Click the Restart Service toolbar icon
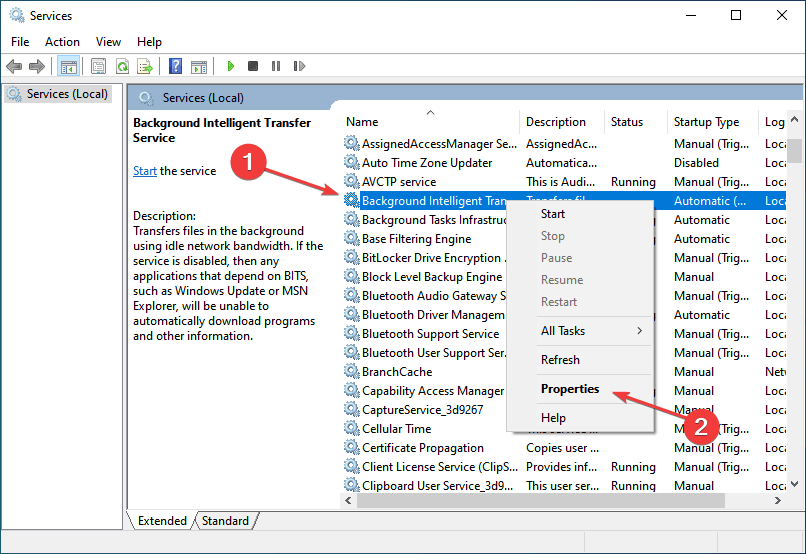806x554 pixels. (299, 66)
